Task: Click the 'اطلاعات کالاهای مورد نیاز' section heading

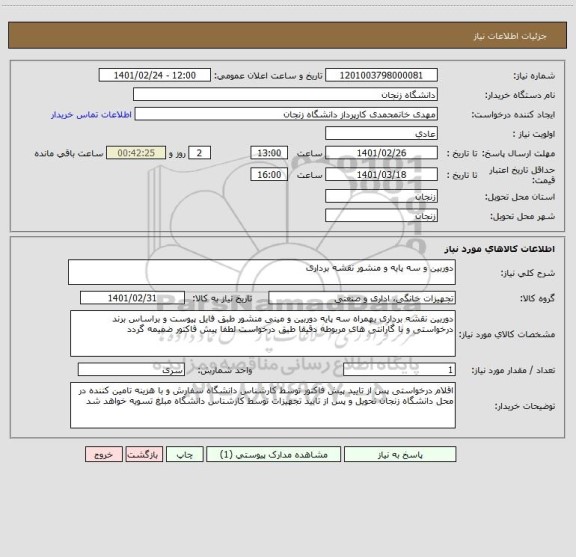Action: point(500,249)
